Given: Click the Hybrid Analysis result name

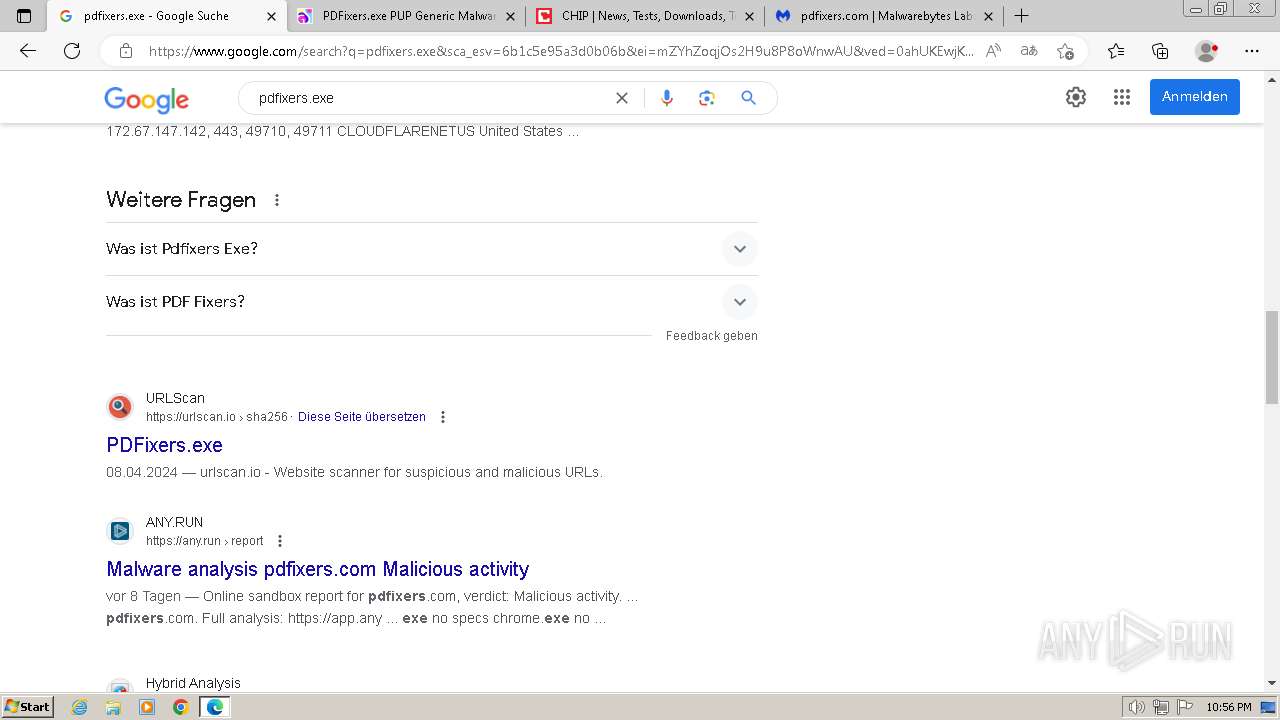Looking at the screenshot, I should (193, 683).
